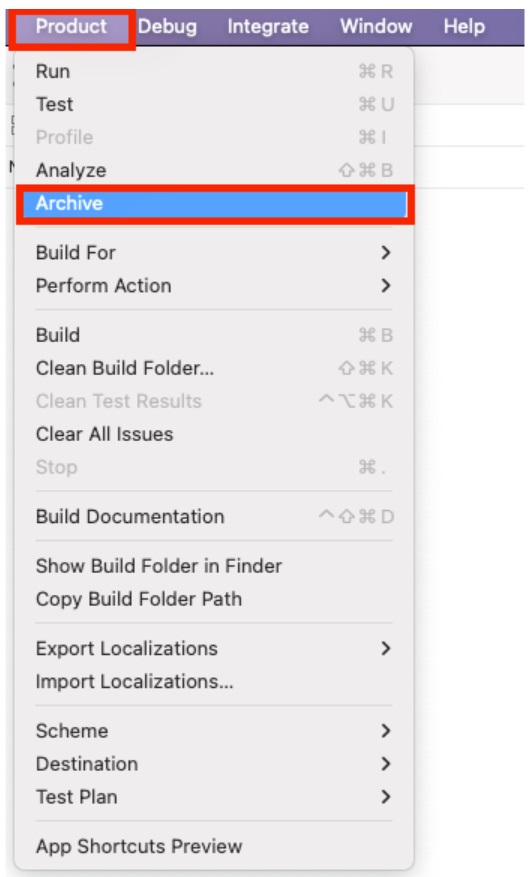530x877 pixels.
Task: Choose Clean Build Folder…
Action: tap(215, 368)
